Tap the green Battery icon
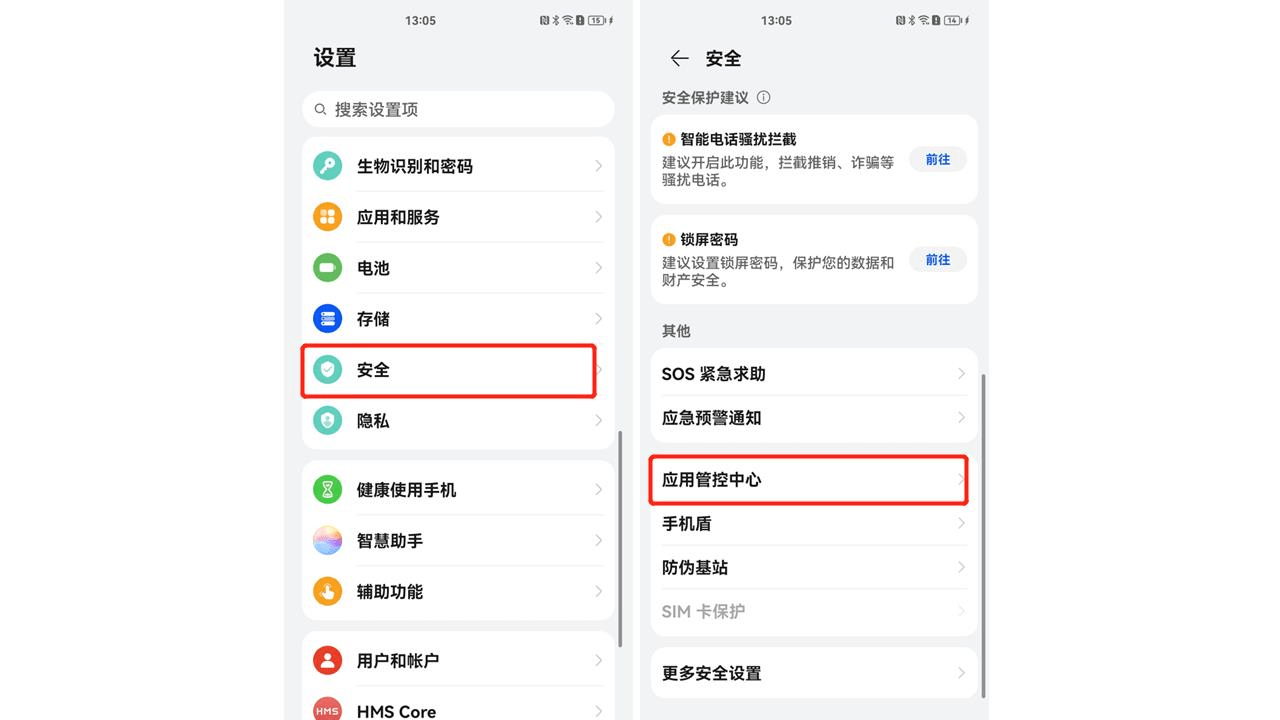This screenshot has width=1280, height=720. click(x=327, y=268)
